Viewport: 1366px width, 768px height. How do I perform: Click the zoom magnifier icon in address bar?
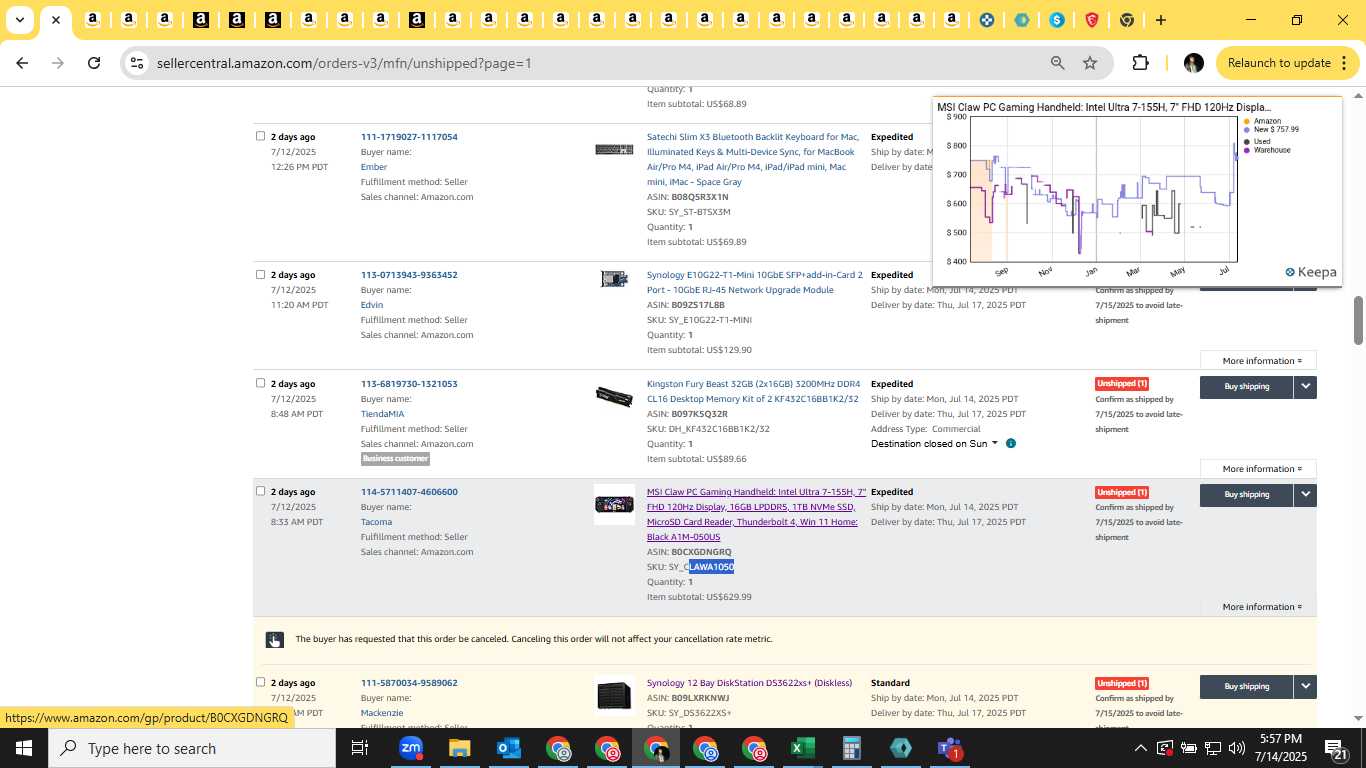(x=1057, y=63)
